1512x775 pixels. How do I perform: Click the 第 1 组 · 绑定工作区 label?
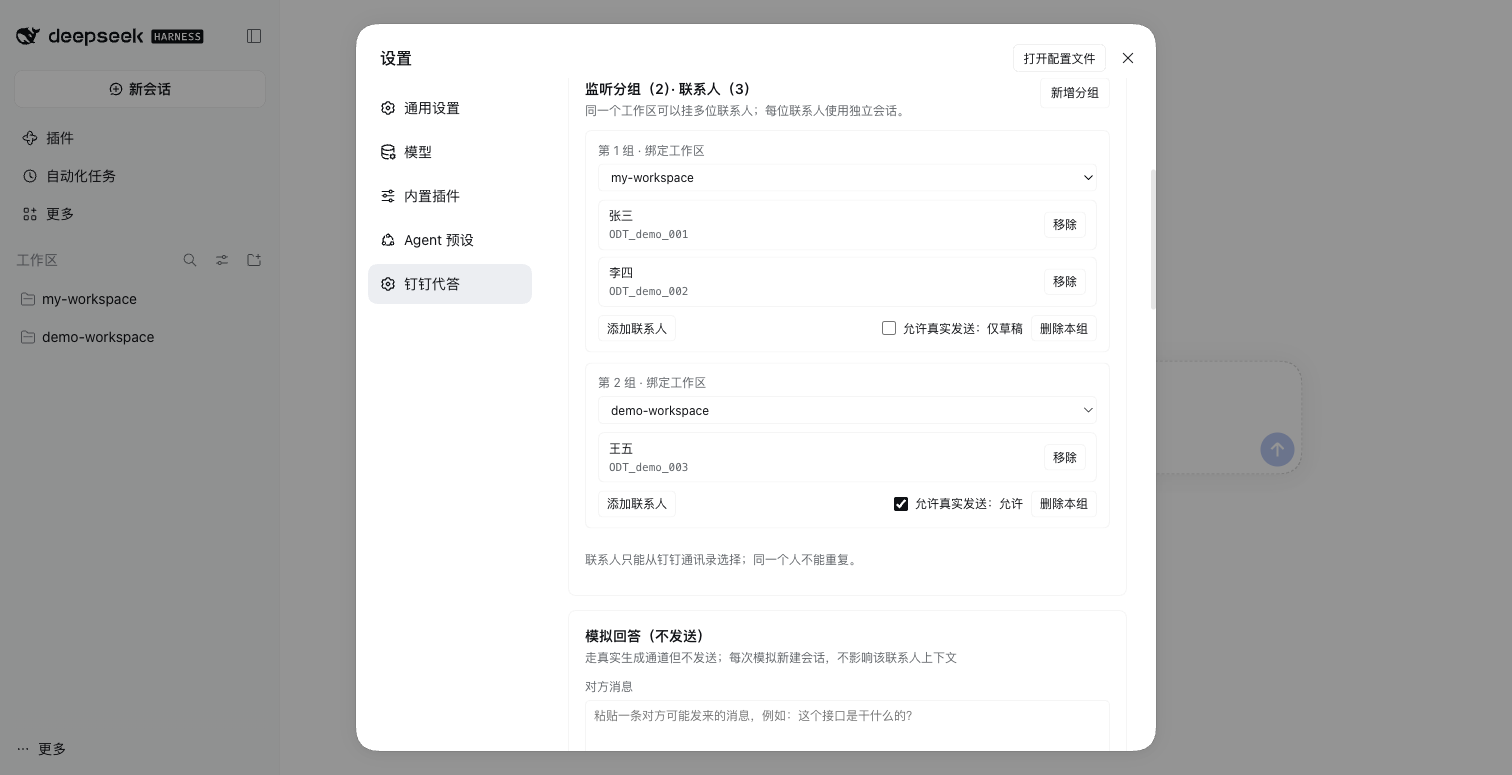coord(651,151)
